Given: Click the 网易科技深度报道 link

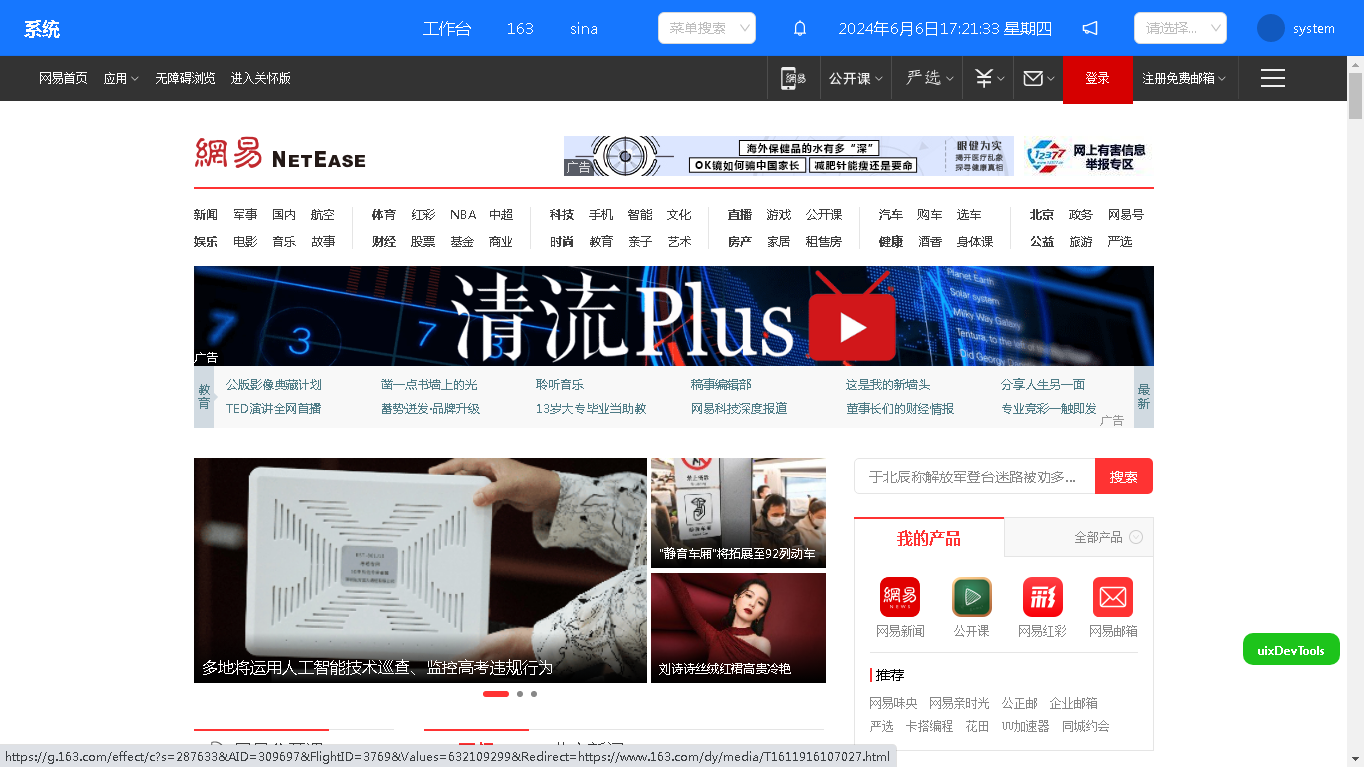Looking at the screenshot, I should (x=739, y=409).
